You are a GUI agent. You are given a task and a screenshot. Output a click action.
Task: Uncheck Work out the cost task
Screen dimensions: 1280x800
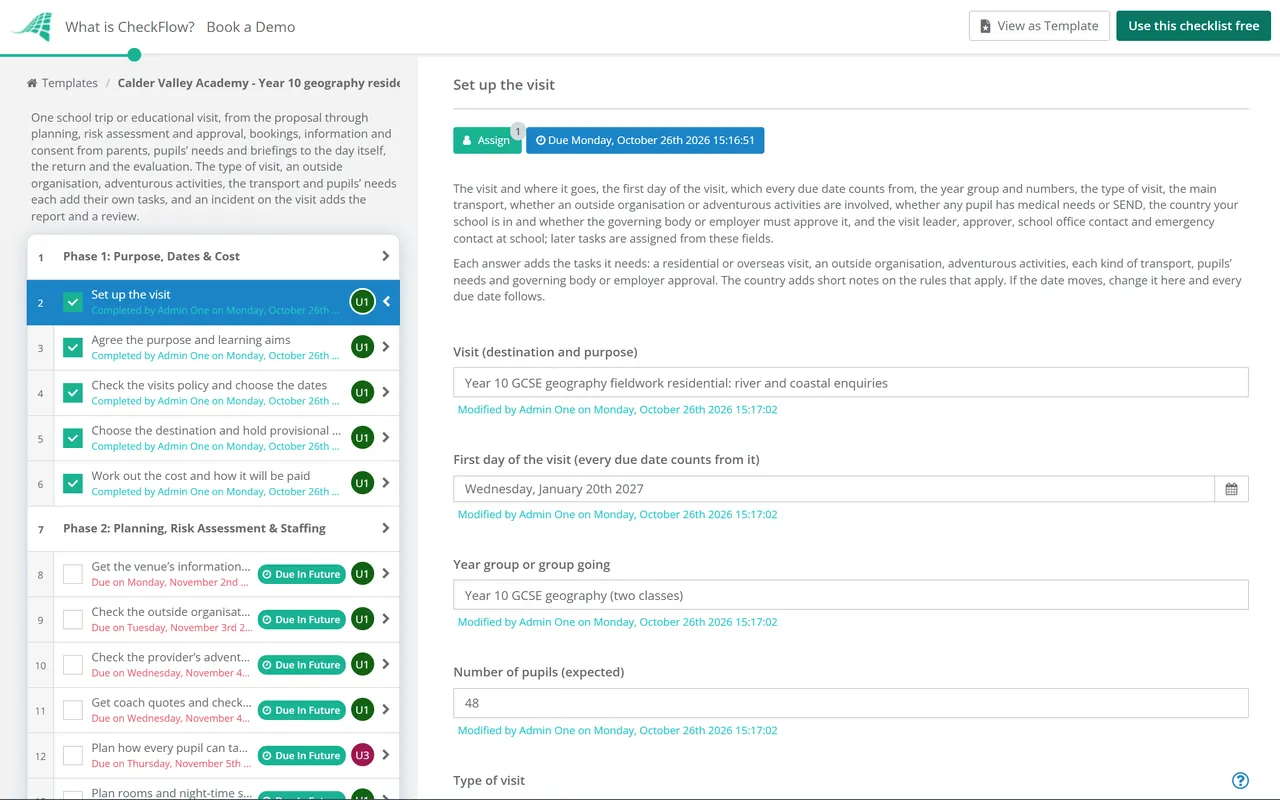[x=73, y=483]
